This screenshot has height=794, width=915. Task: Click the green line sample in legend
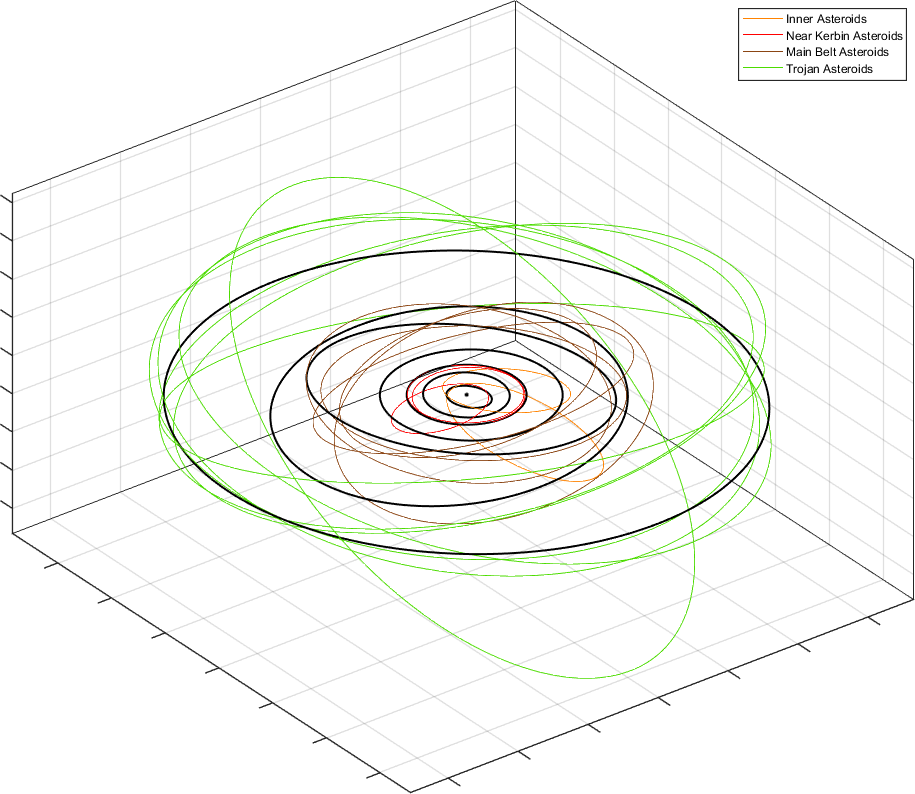[x=762, y=69]
